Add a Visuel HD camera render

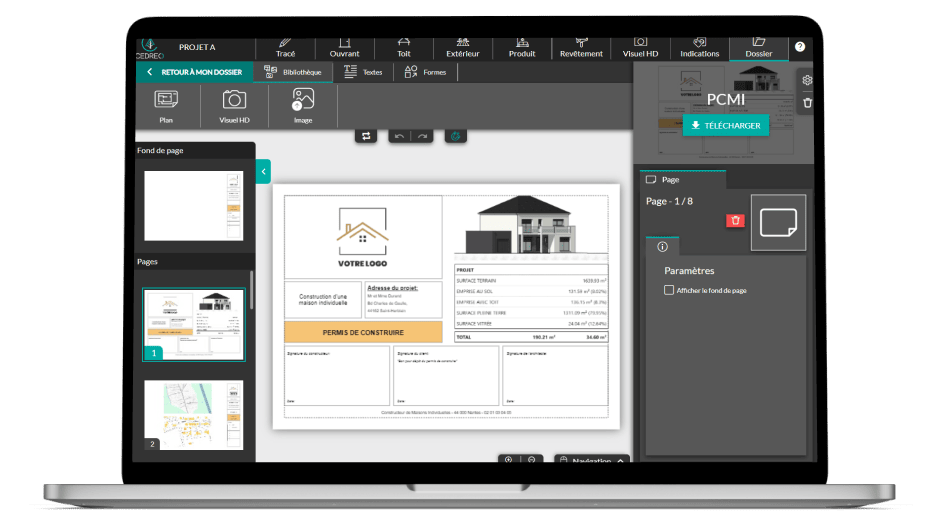[x=234, y=105]
